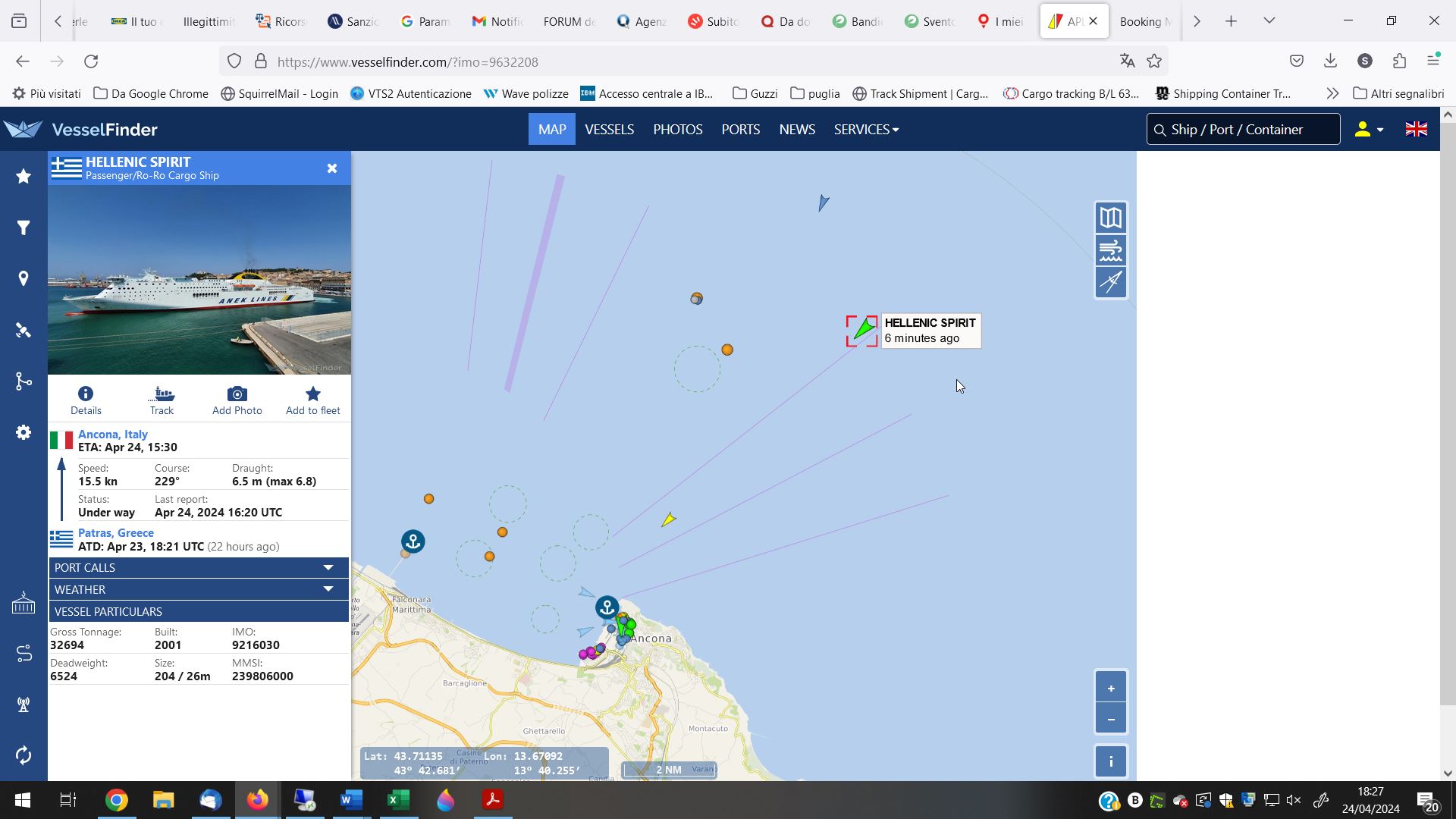Open the user account dropdown

click(1369, 130)
